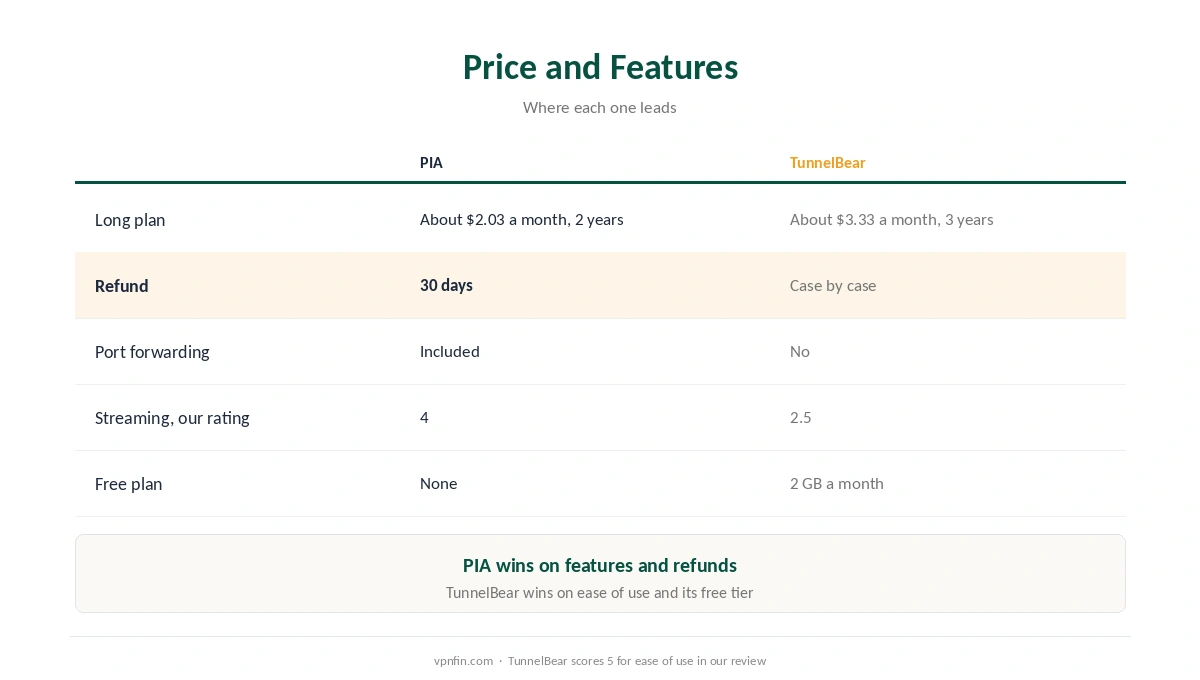Click 'About $3.33 a month, 3 years'
1200x680 pixels.
(x=892, y=219)
